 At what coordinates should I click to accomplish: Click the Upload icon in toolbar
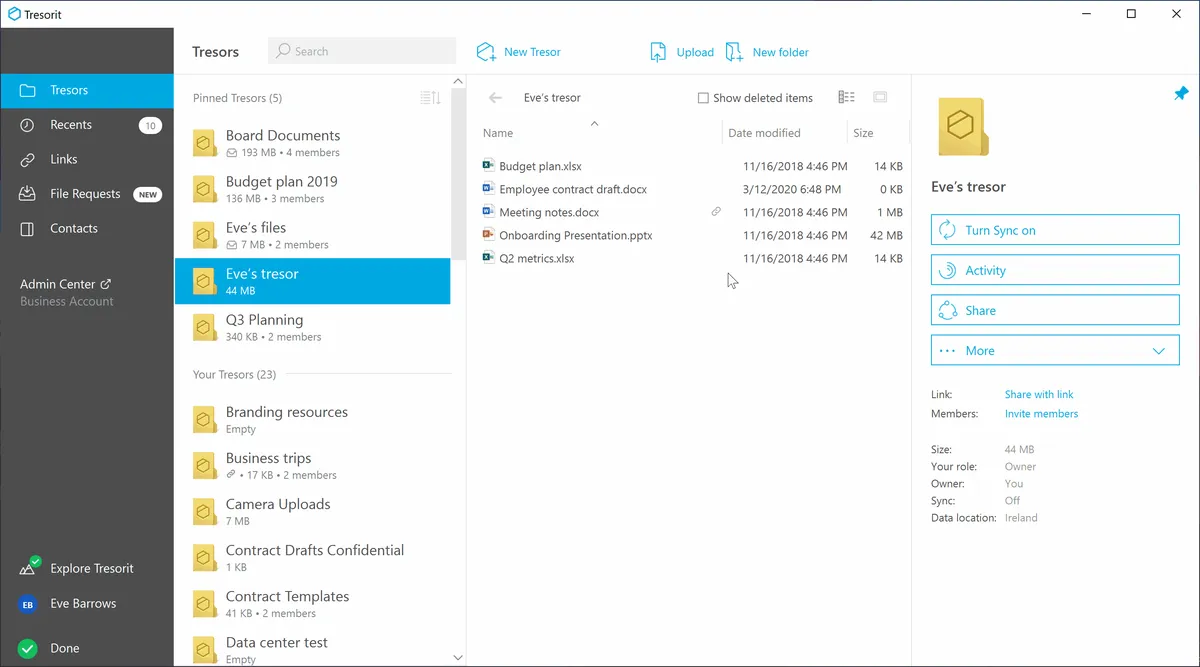[x=658, y=52]
